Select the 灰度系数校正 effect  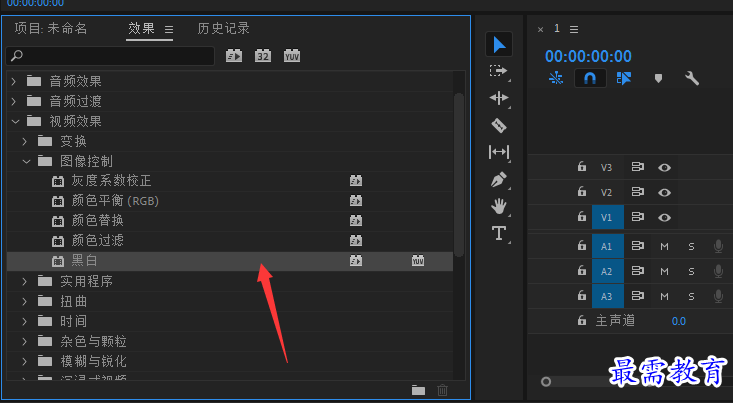pos(230,181)
